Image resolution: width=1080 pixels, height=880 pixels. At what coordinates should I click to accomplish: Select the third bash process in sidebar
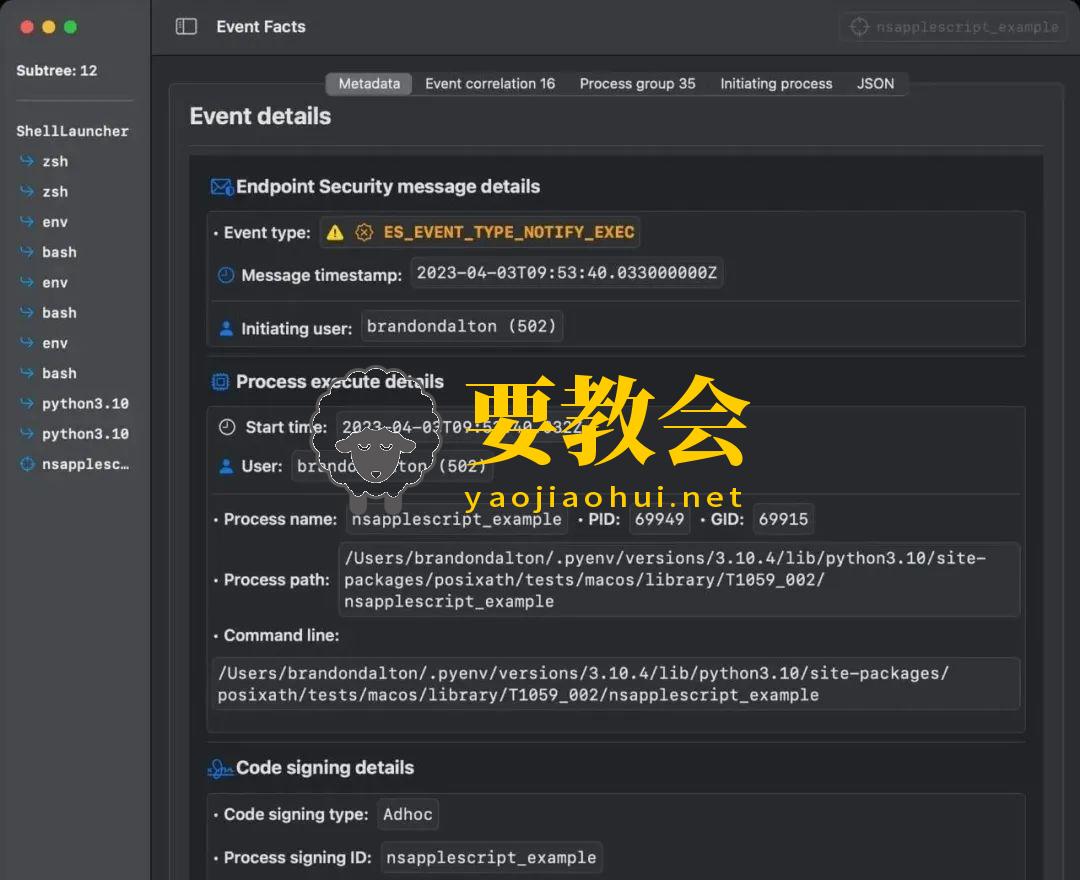click(59, 373)
